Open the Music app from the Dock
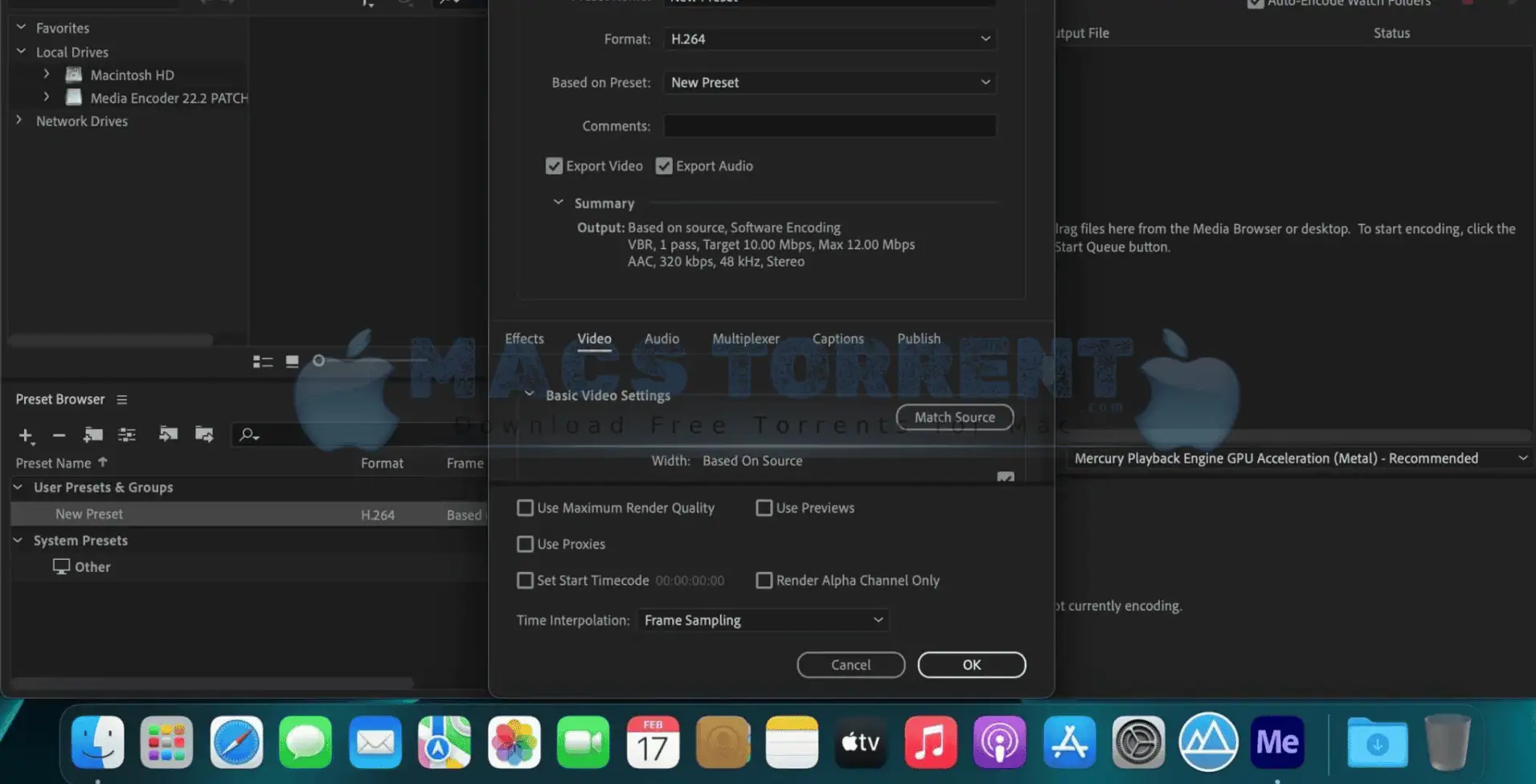The width and height of the screenshot is (1536, 784). [930, 742]
